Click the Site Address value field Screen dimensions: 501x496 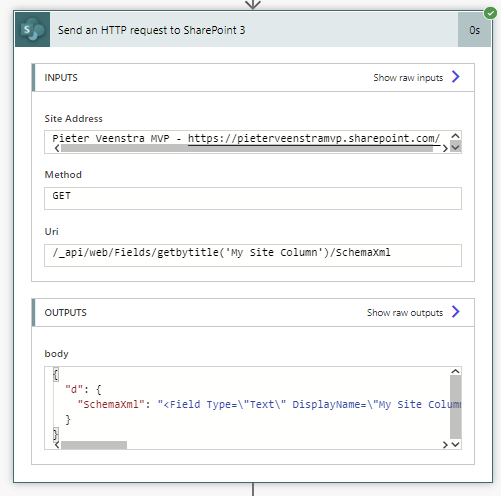click(x=253, y=142)
